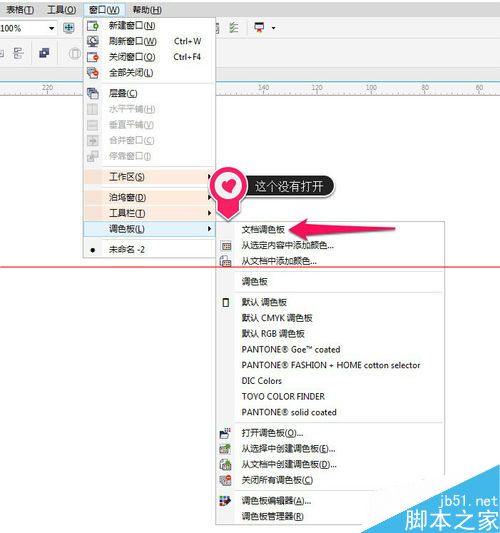Image resolution: width=500 pixels, height=533 pixels.
Task: Select the 未命名 -2 document window entry
Action: tap(149, 250)
